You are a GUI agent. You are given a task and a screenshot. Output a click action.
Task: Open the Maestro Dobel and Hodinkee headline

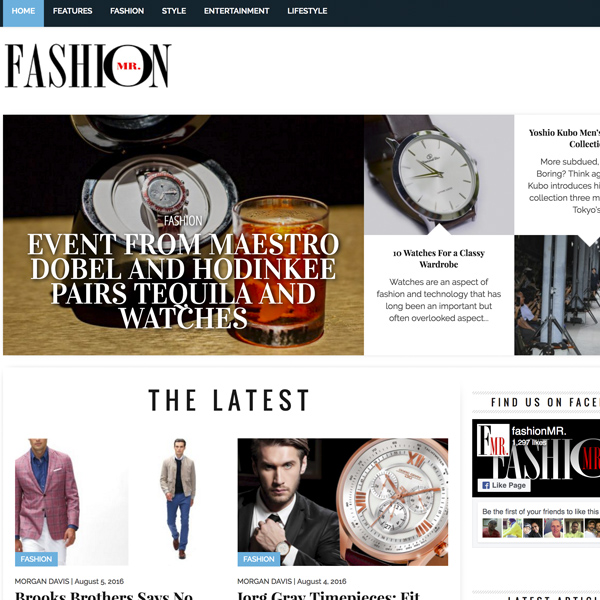click(183, 281)
